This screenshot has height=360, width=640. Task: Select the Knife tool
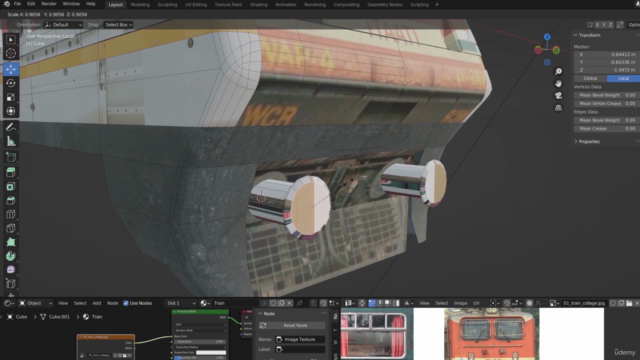click(x=11, y=228)
